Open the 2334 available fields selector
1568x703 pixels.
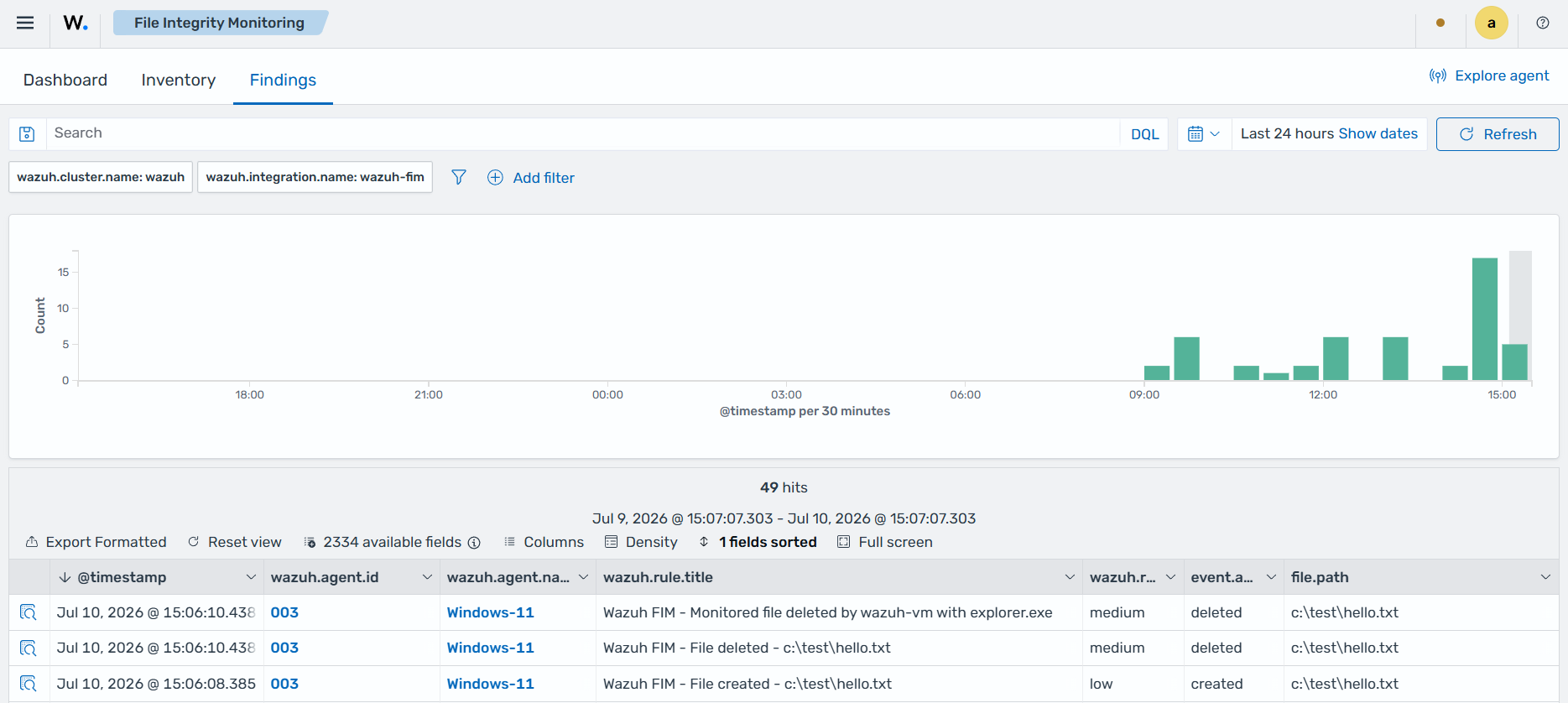pos(383,542)
